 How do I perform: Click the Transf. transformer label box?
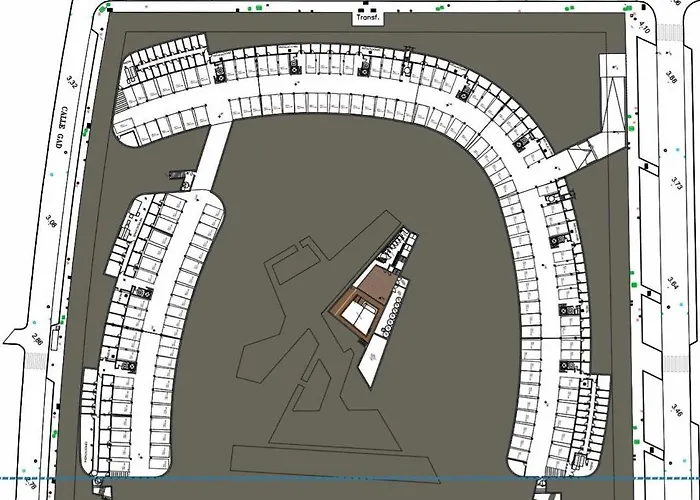tap(362, 17)
